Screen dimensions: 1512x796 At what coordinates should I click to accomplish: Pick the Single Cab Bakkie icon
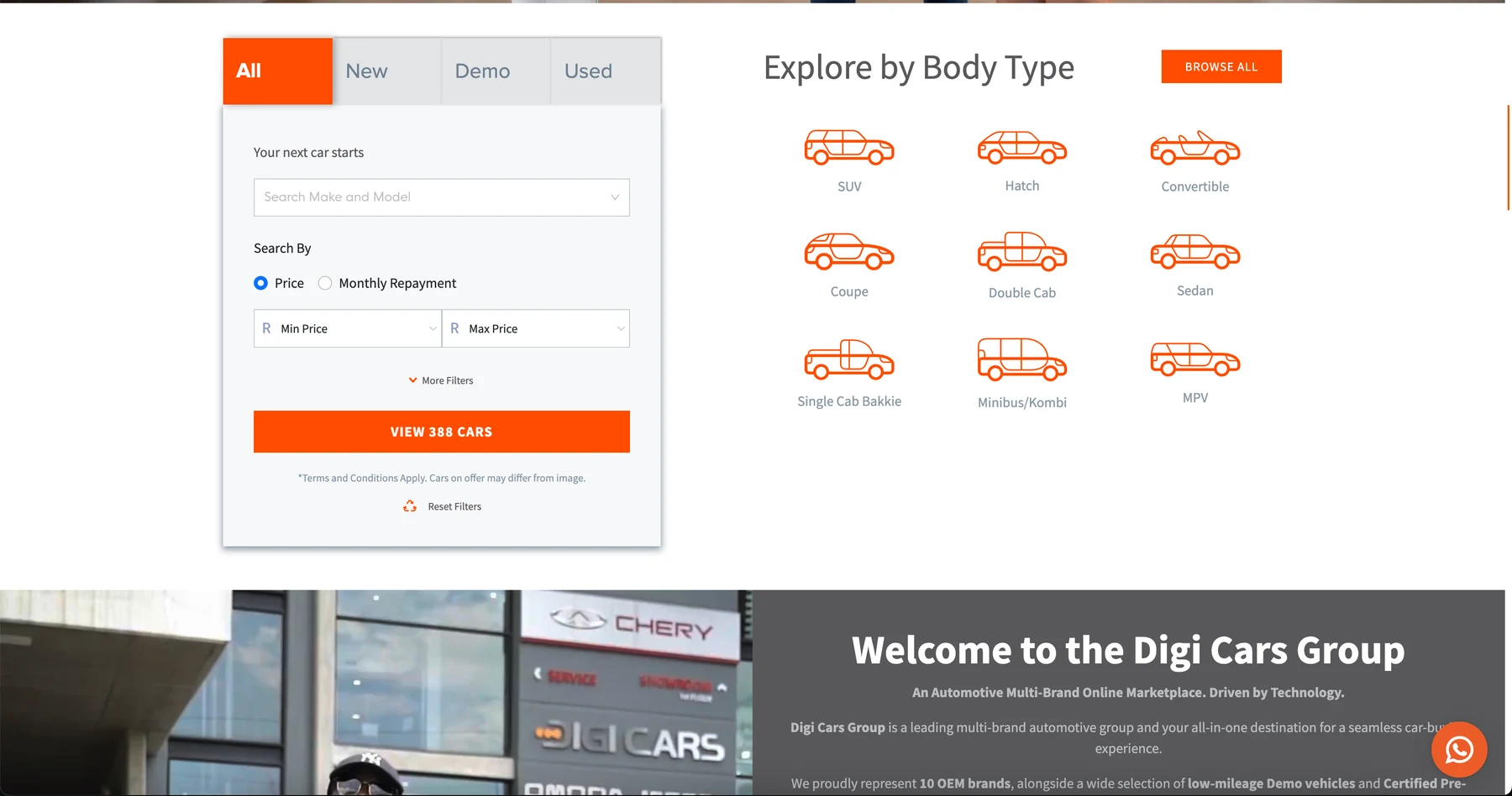[849, 359]
